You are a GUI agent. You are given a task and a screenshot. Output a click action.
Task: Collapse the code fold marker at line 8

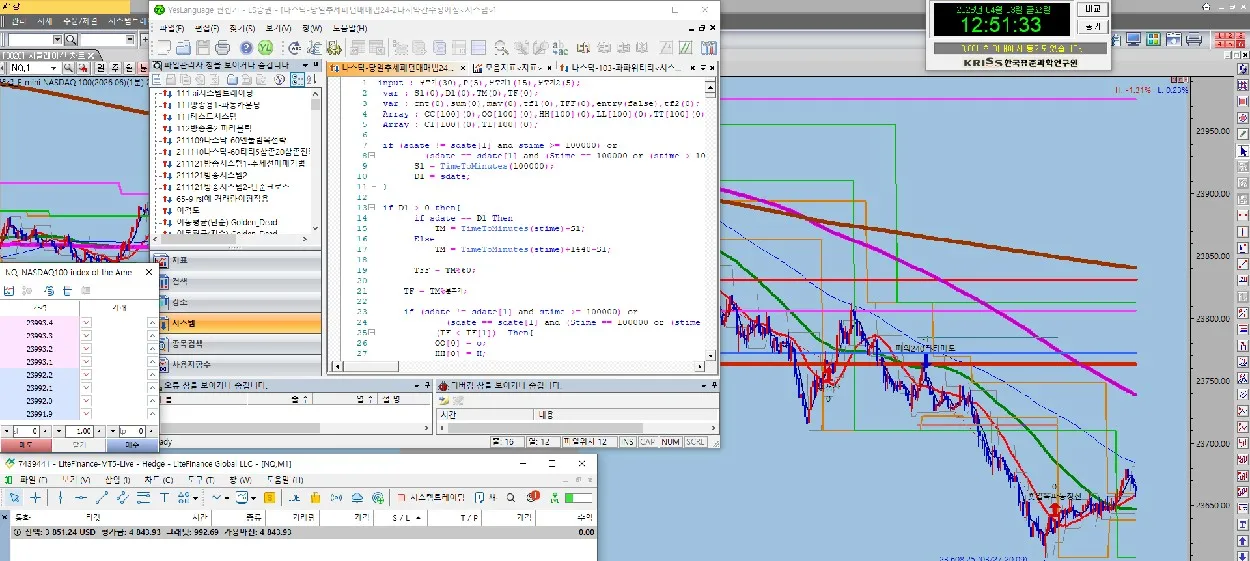[x=371, y=154]
